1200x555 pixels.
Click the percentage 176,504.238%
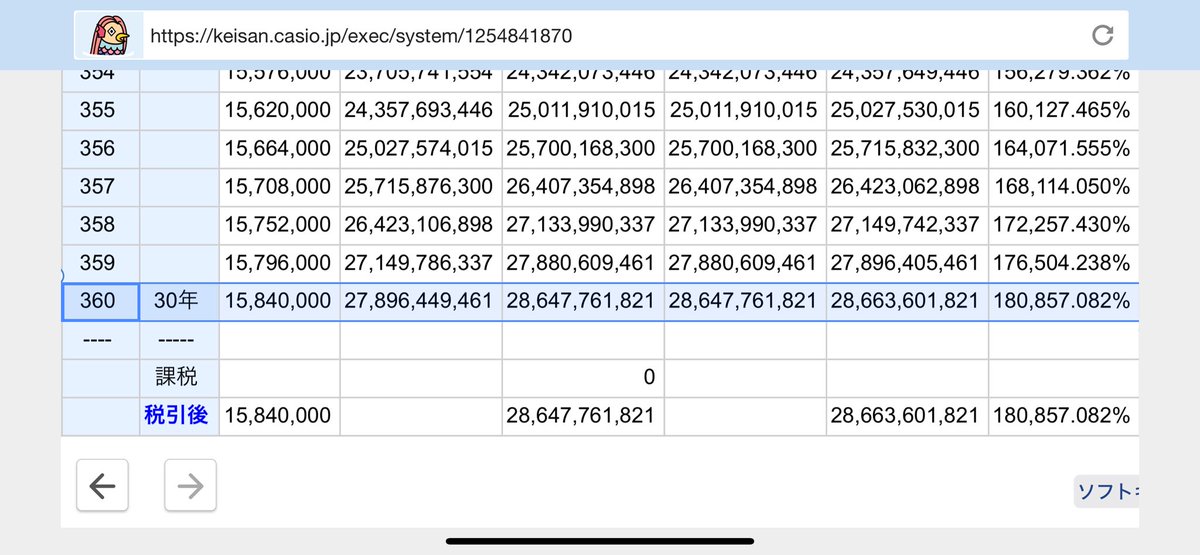[1062, 263]
